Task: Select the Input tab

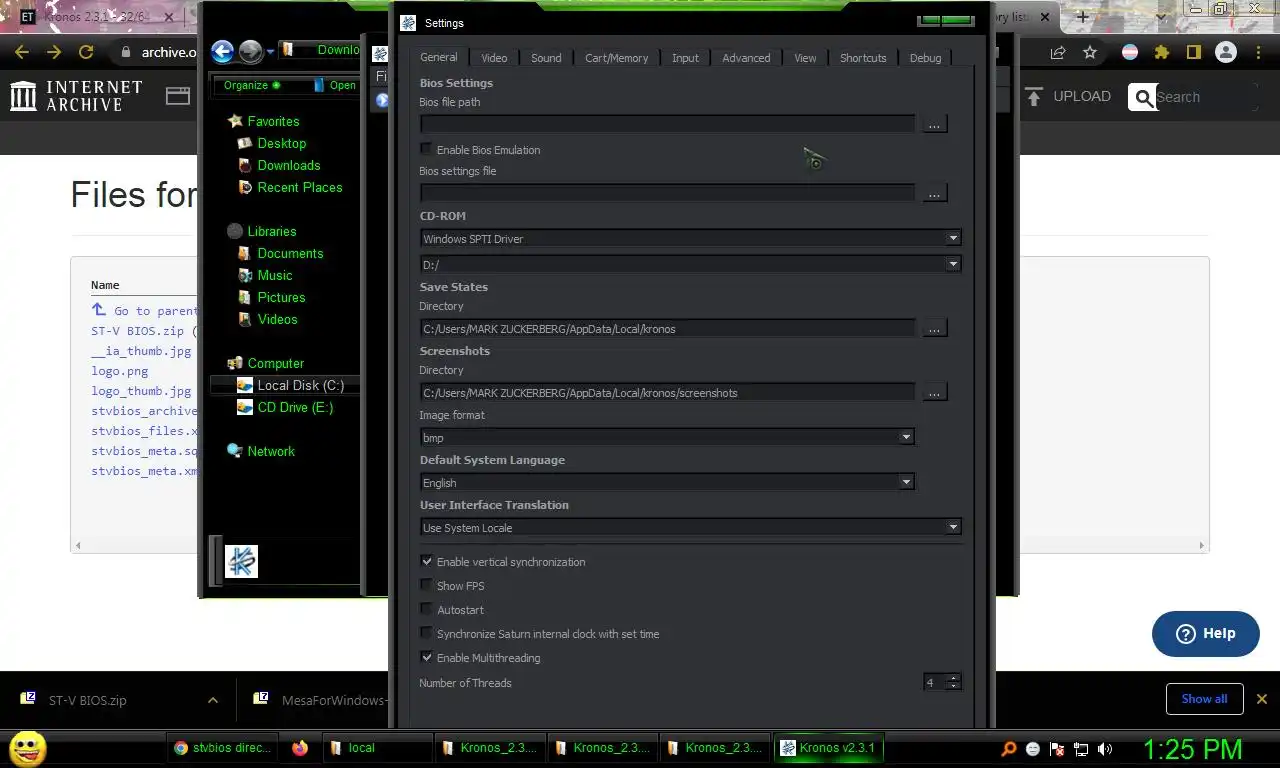Action: [x=685, y=58]
